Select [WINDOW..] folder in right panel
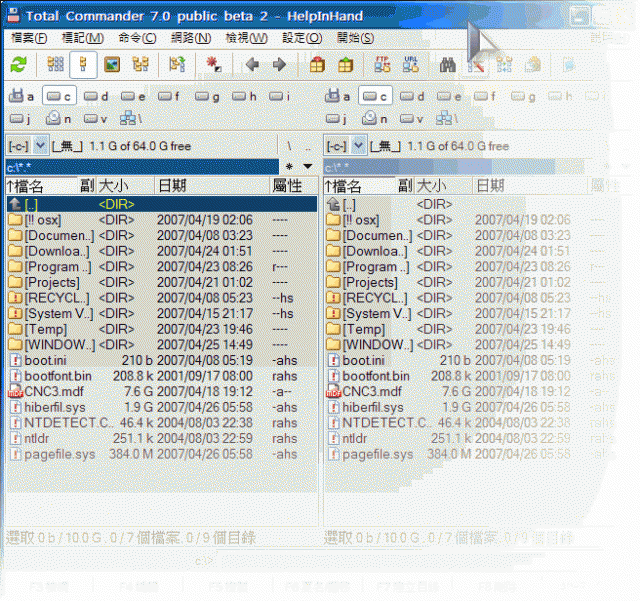 click(471, 345)
